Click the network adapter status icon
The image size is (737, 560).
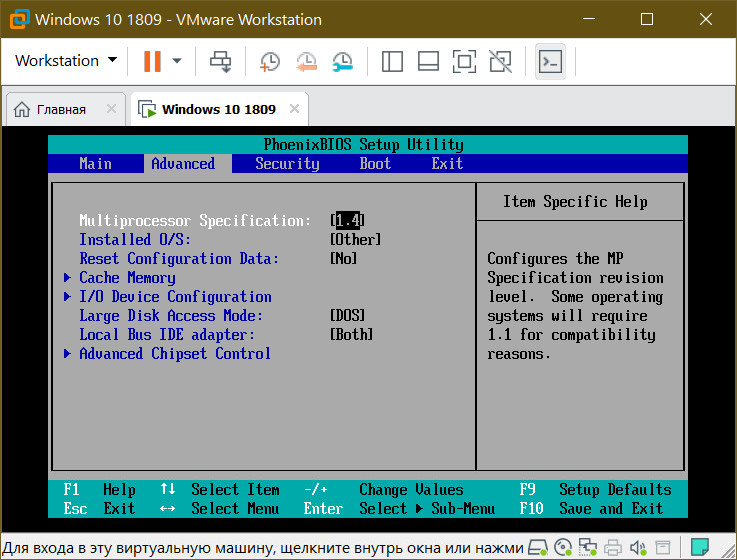(x=588, y=547)
